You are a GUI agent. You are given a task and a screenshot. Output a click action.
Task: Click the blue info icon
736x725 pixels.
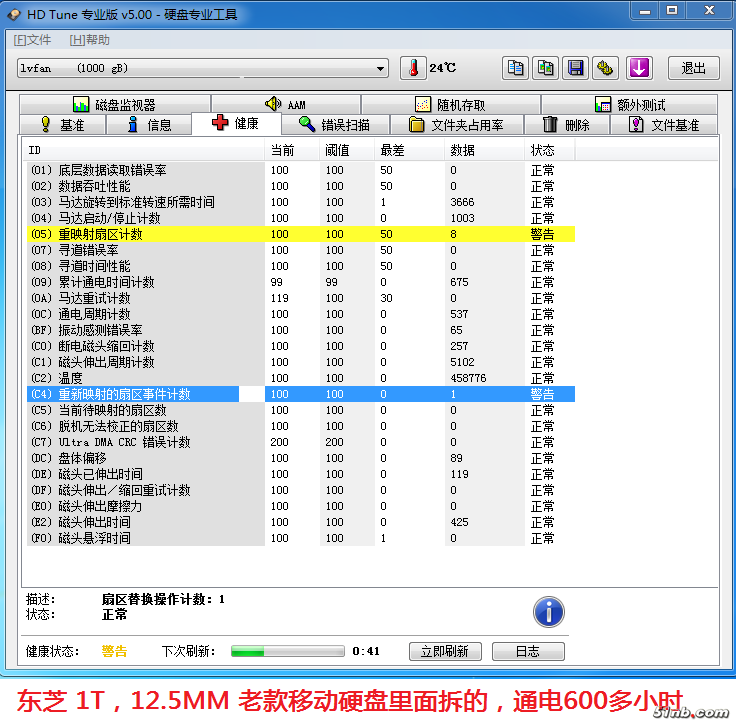pos(548,612)
